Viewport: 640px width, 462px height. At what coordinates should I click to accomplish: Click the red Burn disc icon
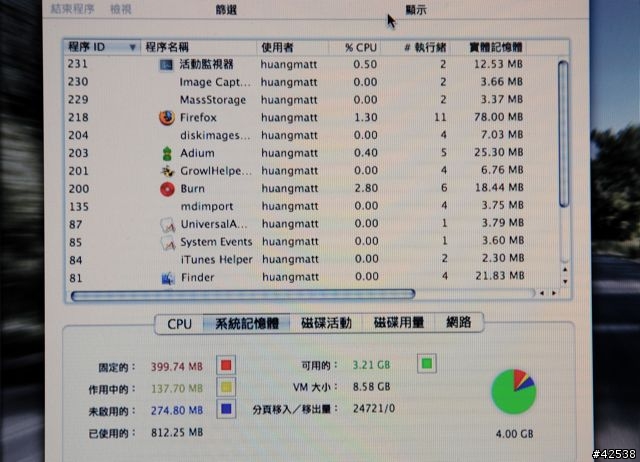point(167,189)
